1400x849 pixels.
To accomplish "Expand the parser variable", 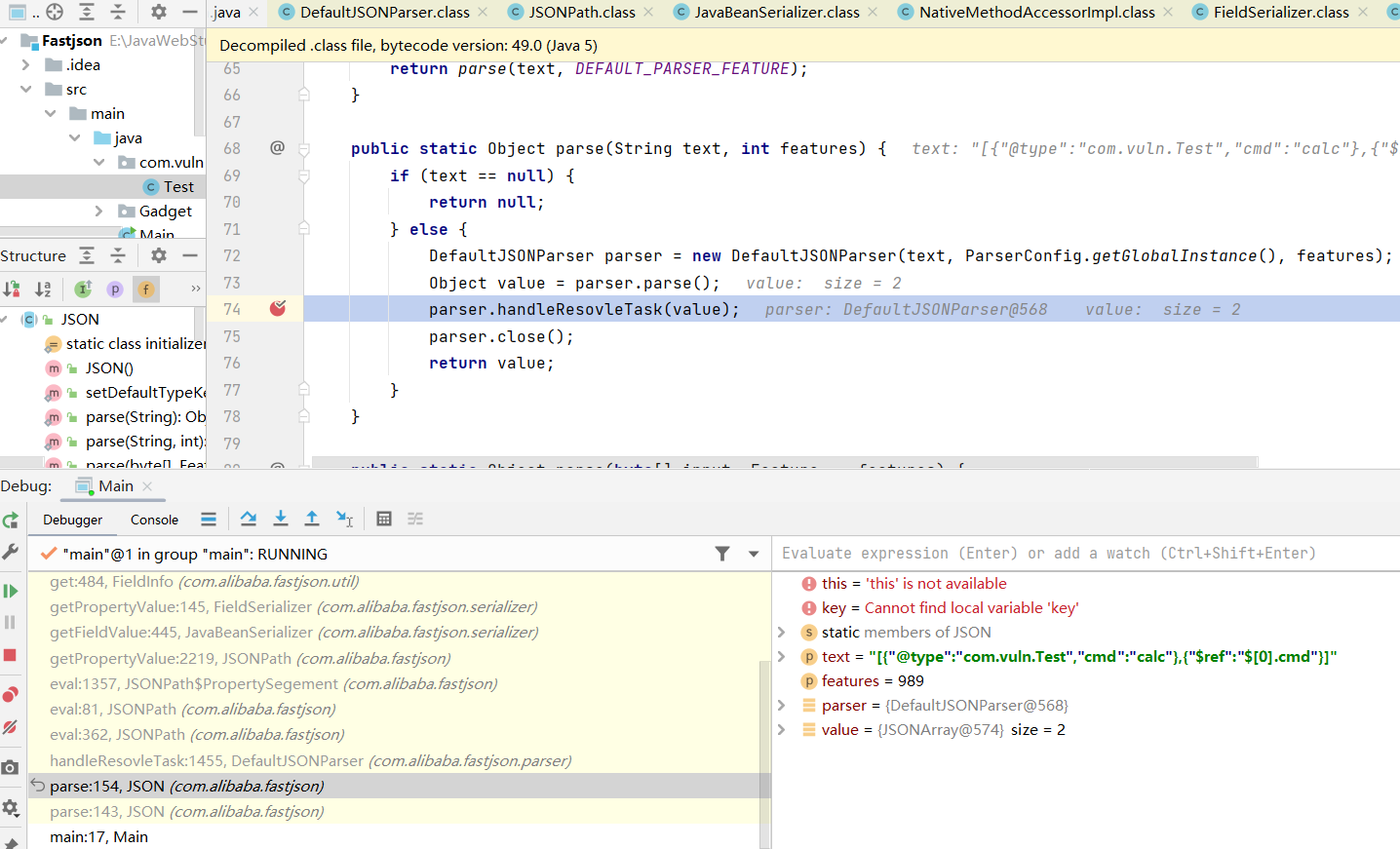I will click(781, 705).
